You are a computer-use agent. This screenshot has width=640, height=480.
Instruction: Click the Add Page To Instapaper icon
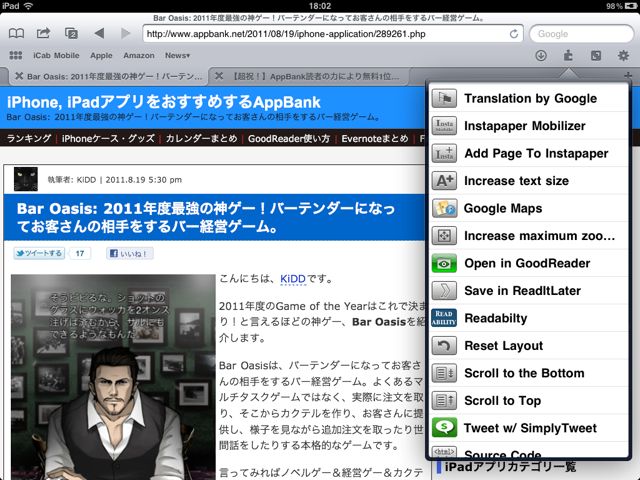tap(444, 153)
